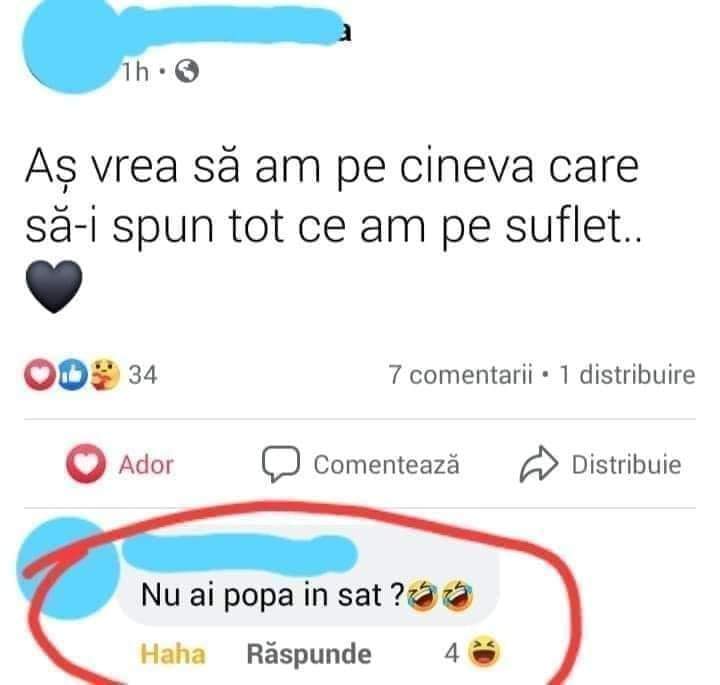Screen dimensions: 720x685
Task: Click the 1h post timestamp
Action: (135, 72)
